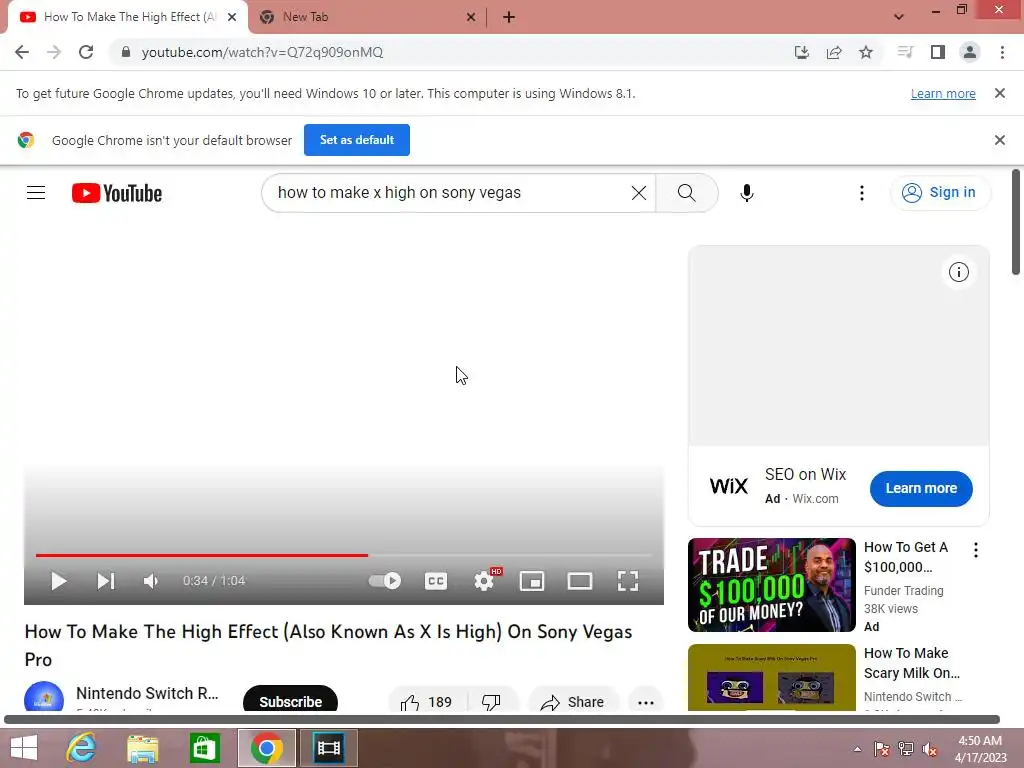Like the video thumbs up
1024x768 pixels.
(x=428, y=701)
